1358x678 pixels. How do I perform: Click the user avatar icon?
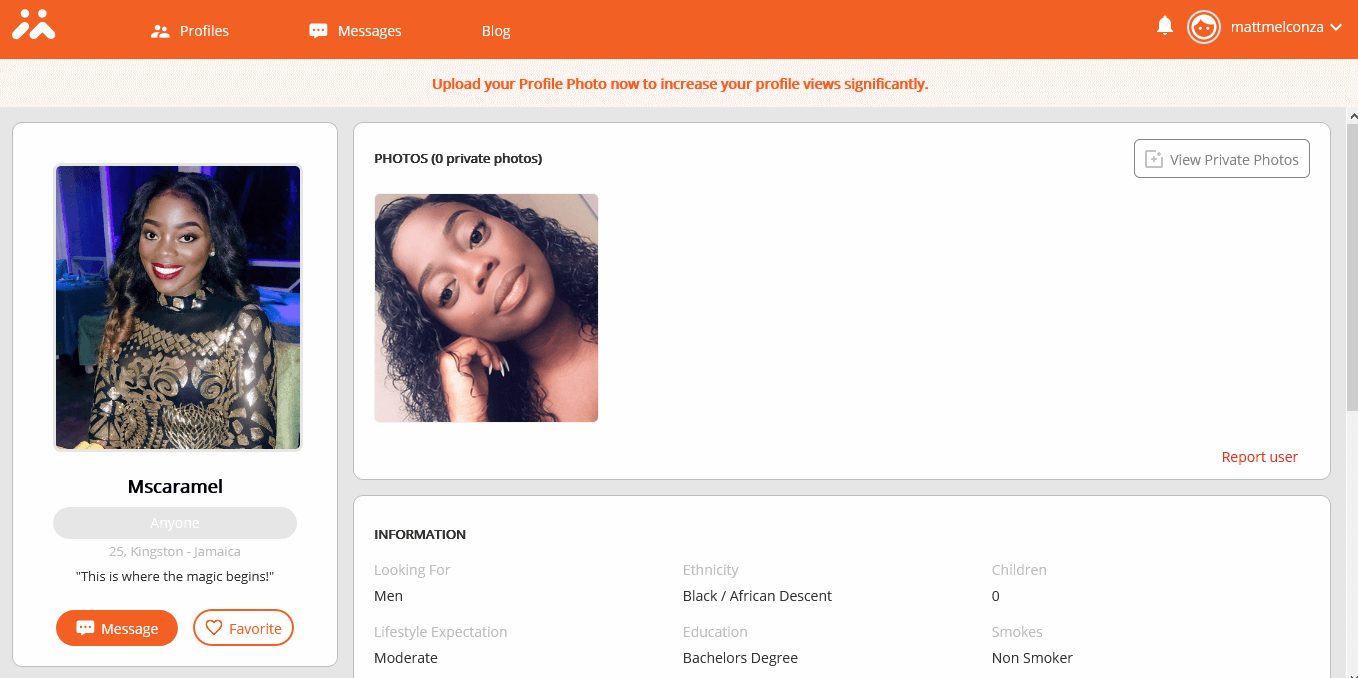pyautogui.click(x=1204, y=27)
